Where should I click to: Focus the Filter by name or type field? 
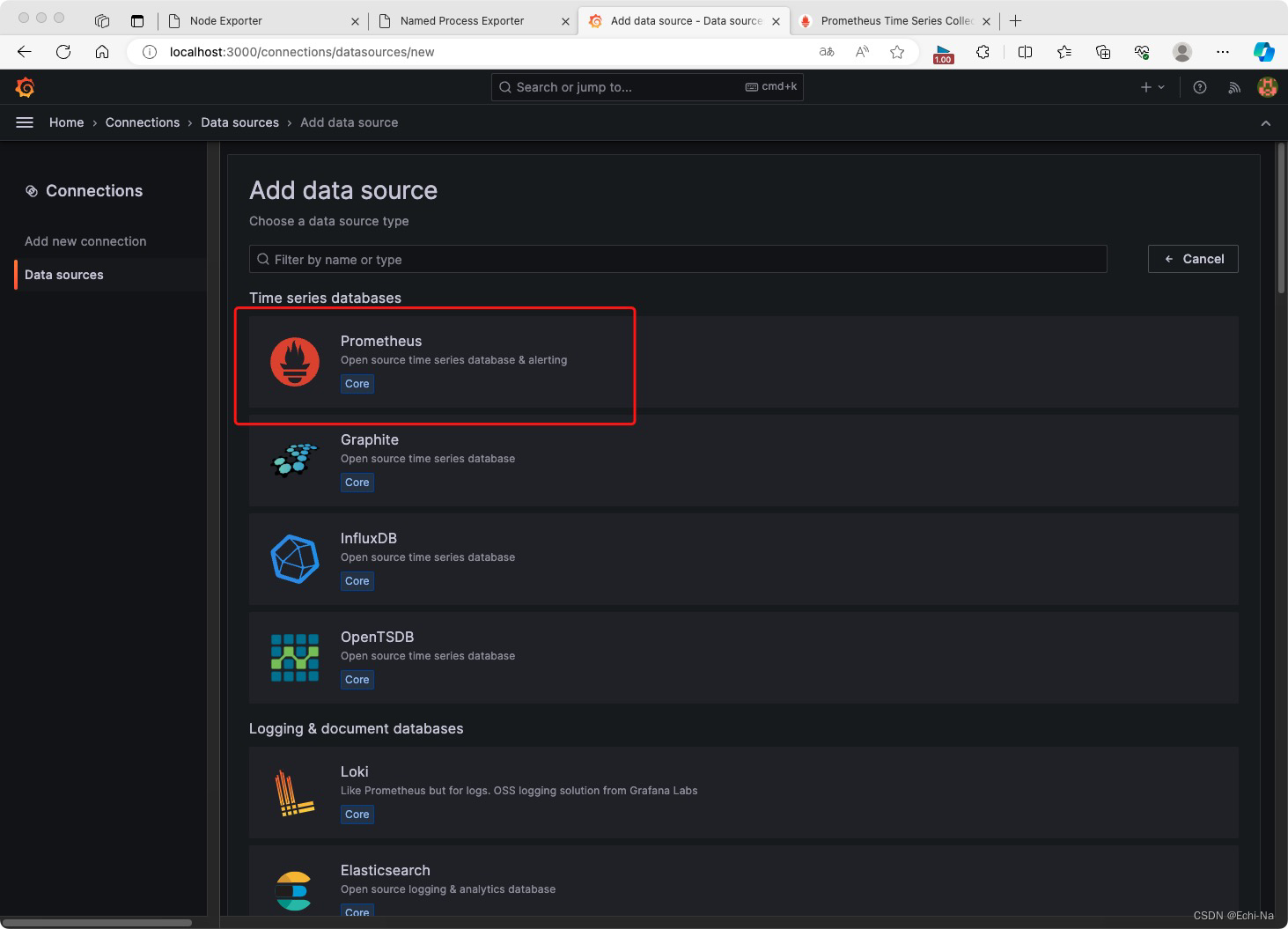pos(678,259)
